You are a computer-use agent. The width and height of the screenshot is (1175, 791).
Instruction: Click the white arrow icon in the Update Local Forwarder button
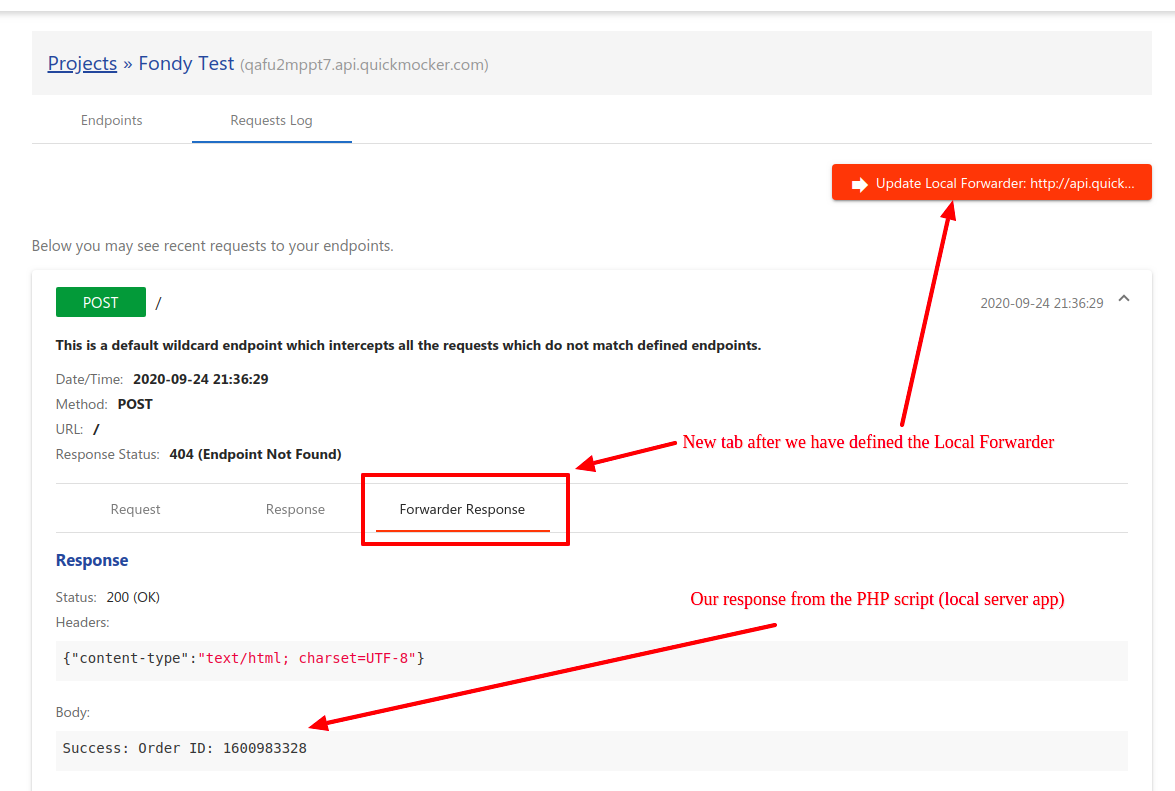click(861, 182)
